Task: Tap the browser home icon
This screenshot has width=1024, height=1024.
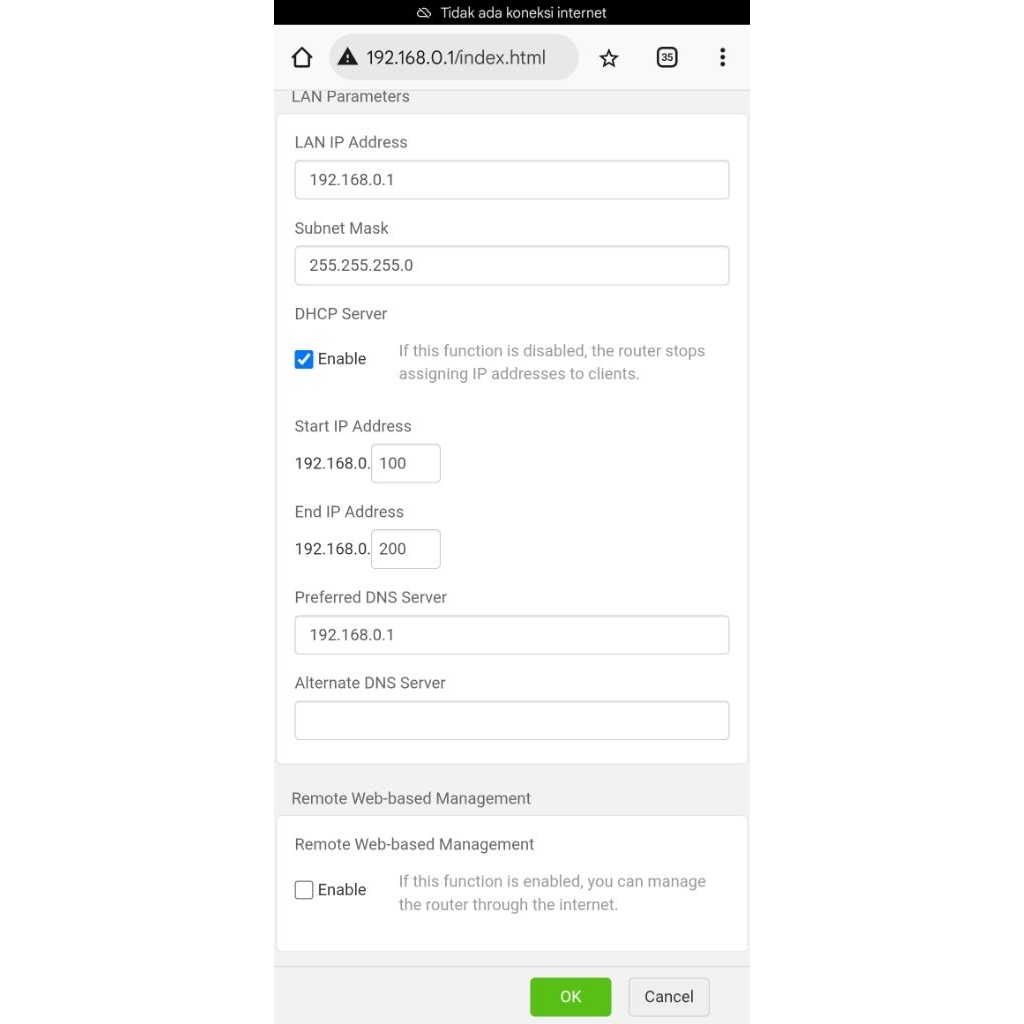Action: point(302,58)
